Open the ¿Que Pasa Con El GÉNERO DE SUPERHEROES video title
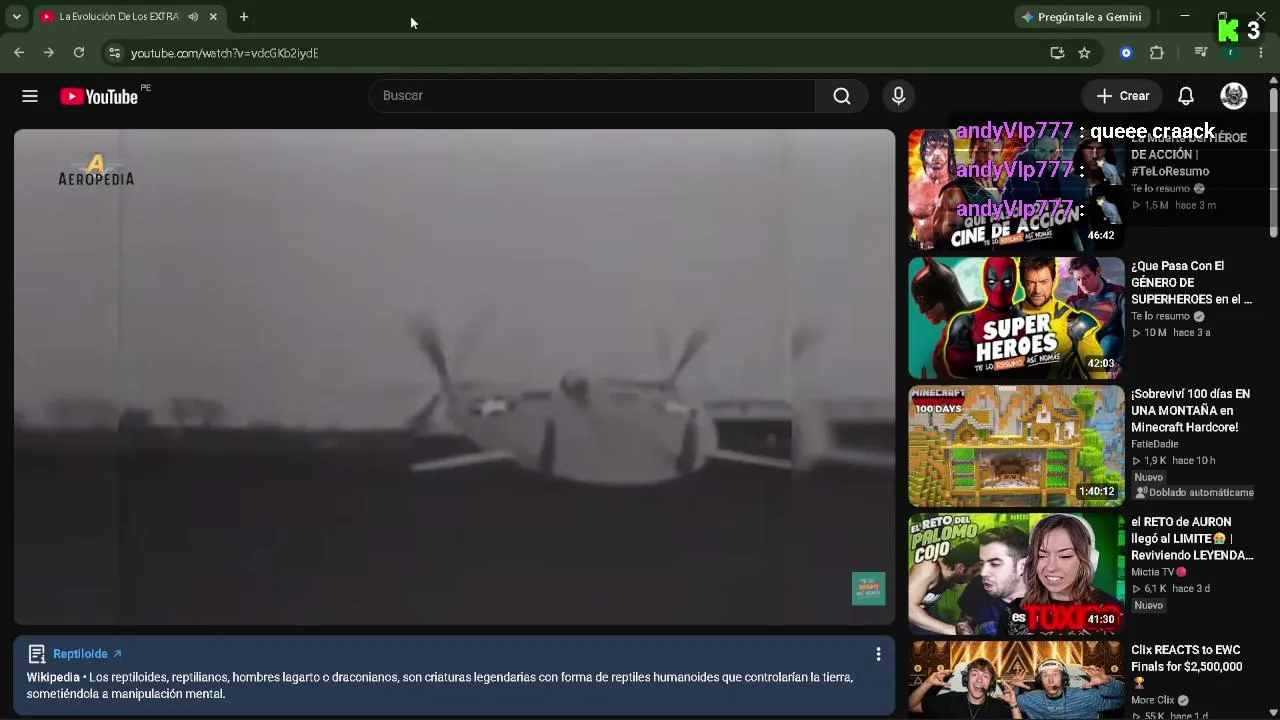 [1192, 283]
